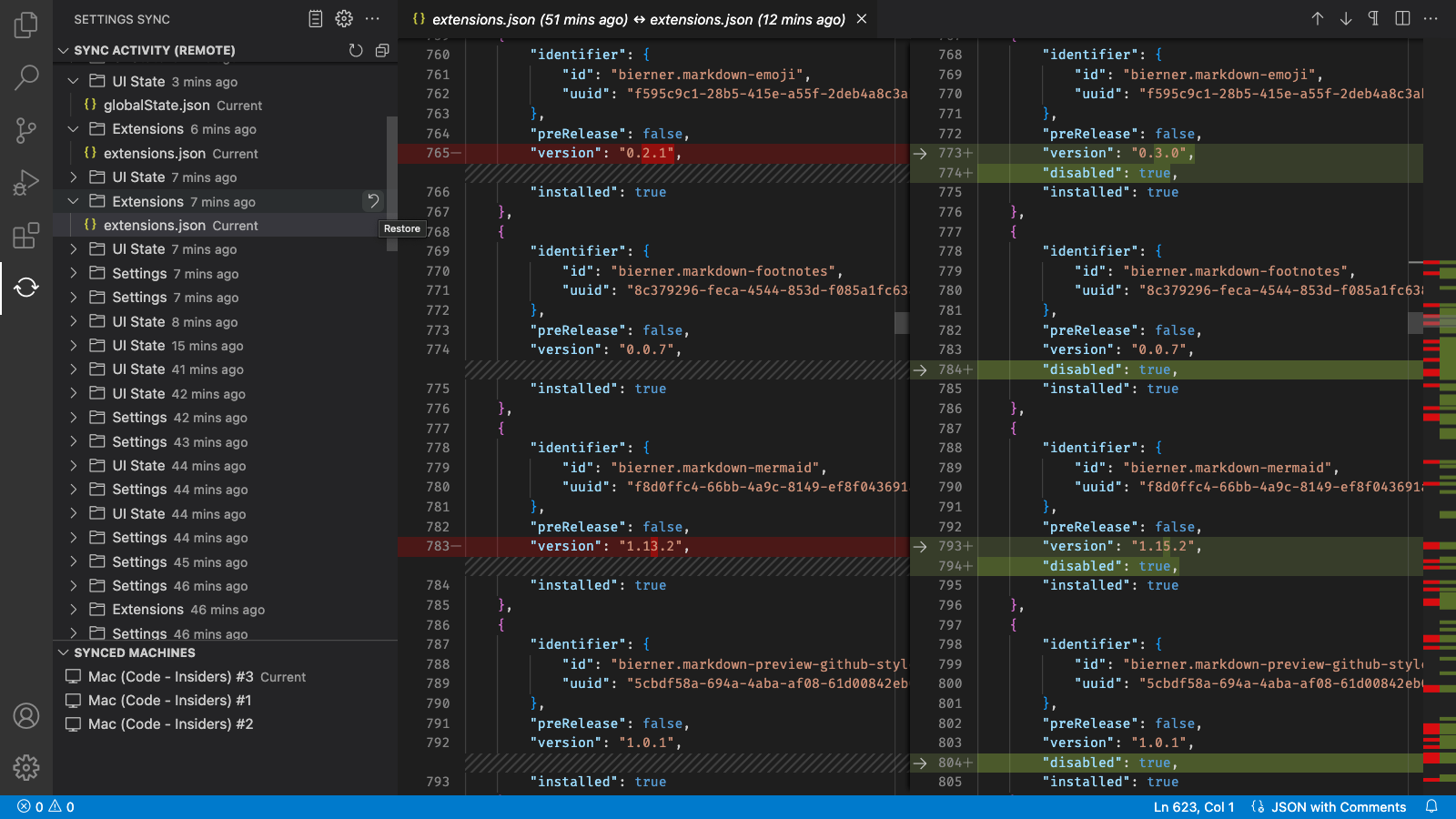This screenshot has width=1456, height=819.
Task: Collapse the Synced Machines section
Action: tap(63, 652)
